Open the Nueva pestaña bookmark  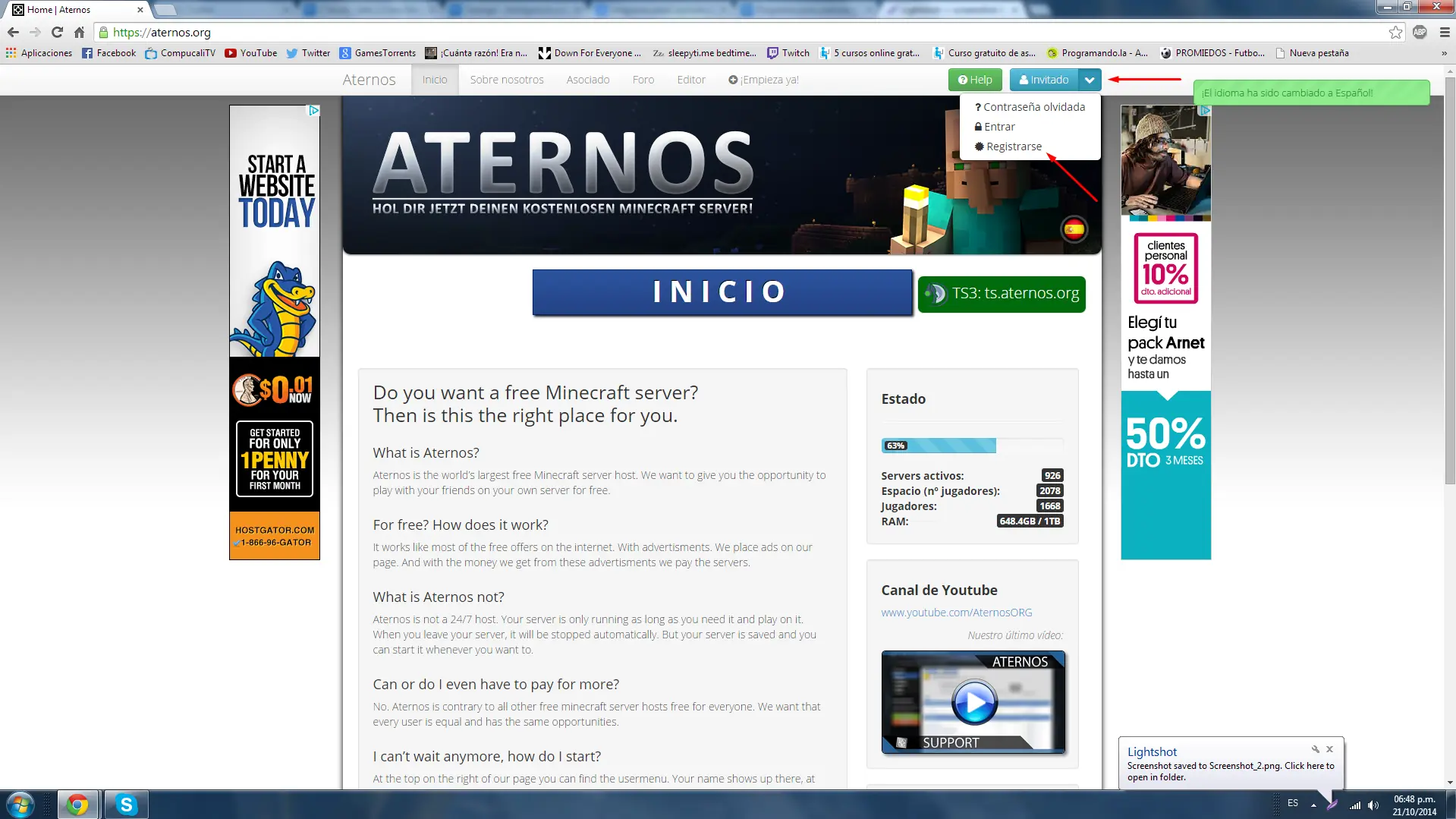click(1312, 53)
